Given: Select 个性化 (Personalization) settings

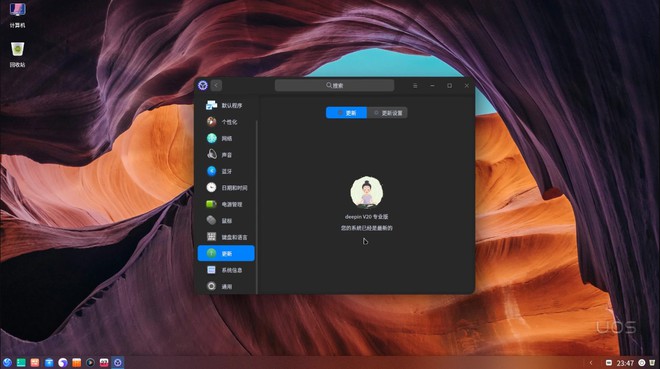Looking at the screenshot, I should click(x=226, y=122).
